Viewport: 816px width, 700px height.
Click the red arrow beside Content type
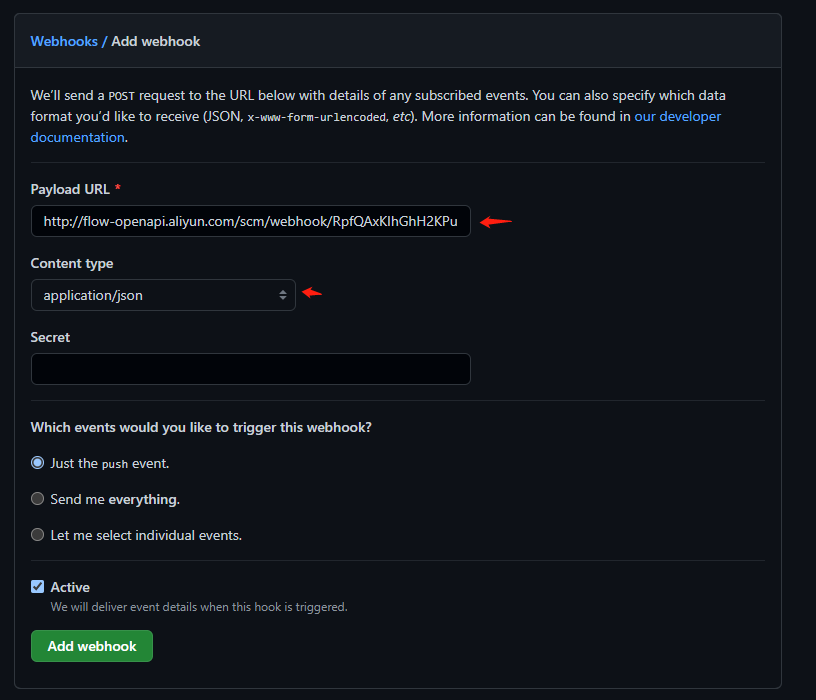coord(312,292)
